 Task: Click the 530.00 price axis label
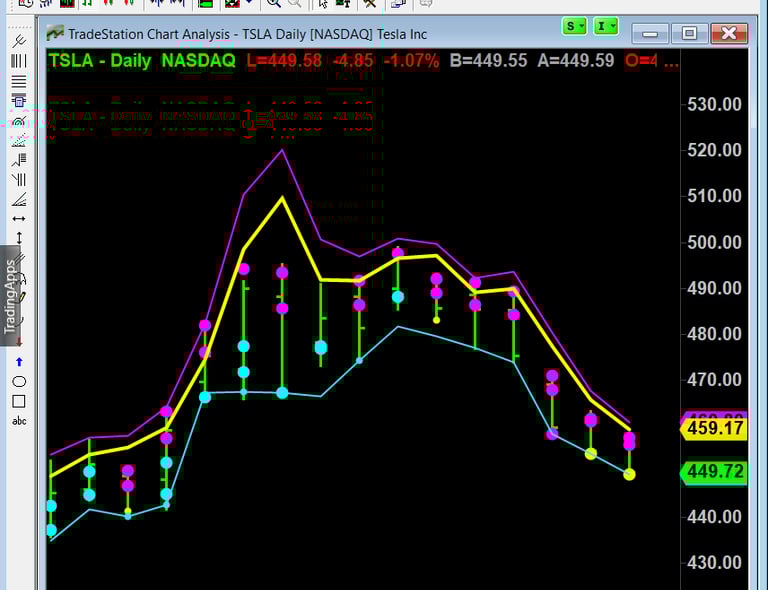tap(714, 104)
